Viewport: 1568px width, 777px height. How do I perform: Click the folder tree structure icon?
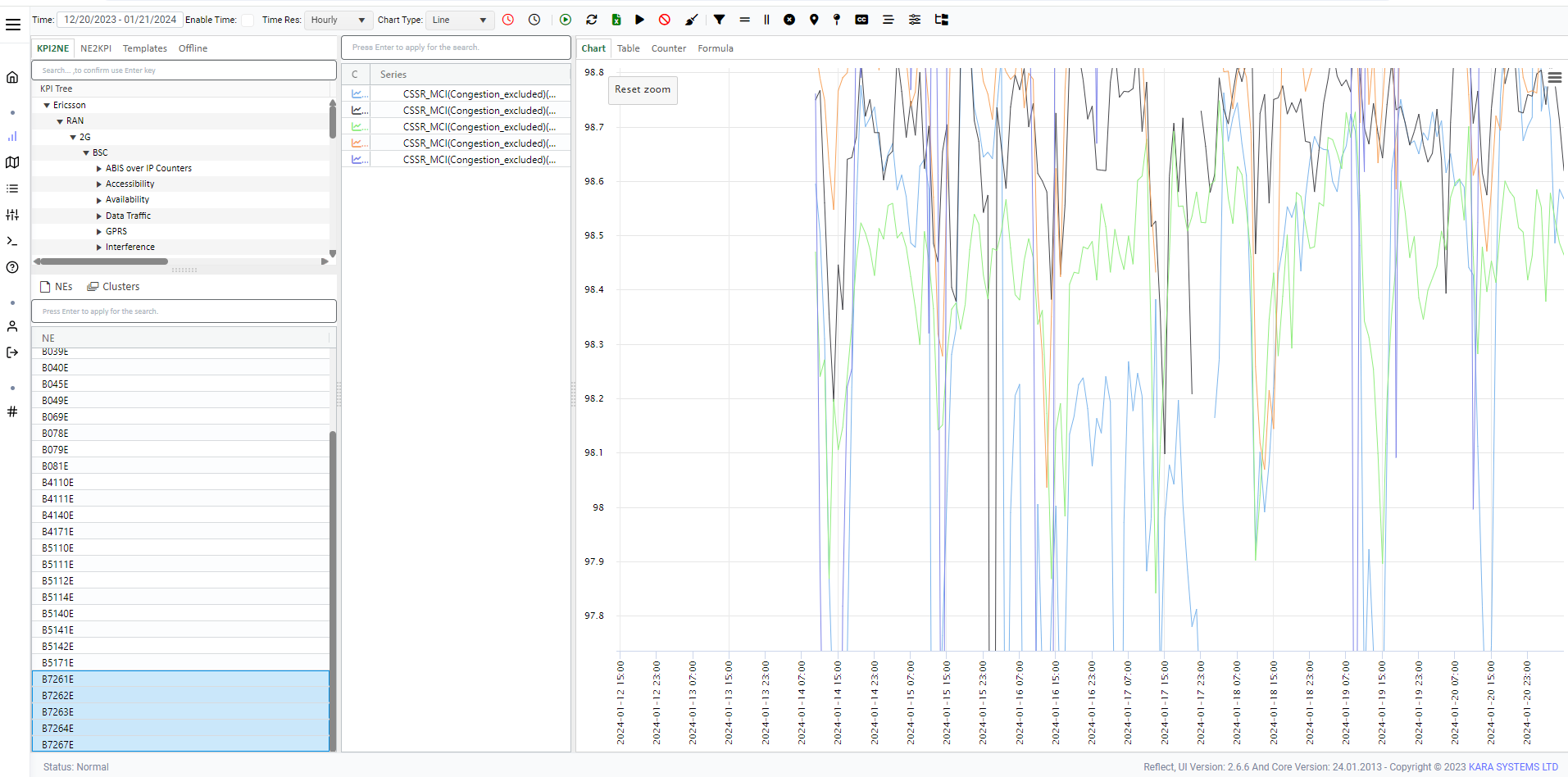click(941, 20)
